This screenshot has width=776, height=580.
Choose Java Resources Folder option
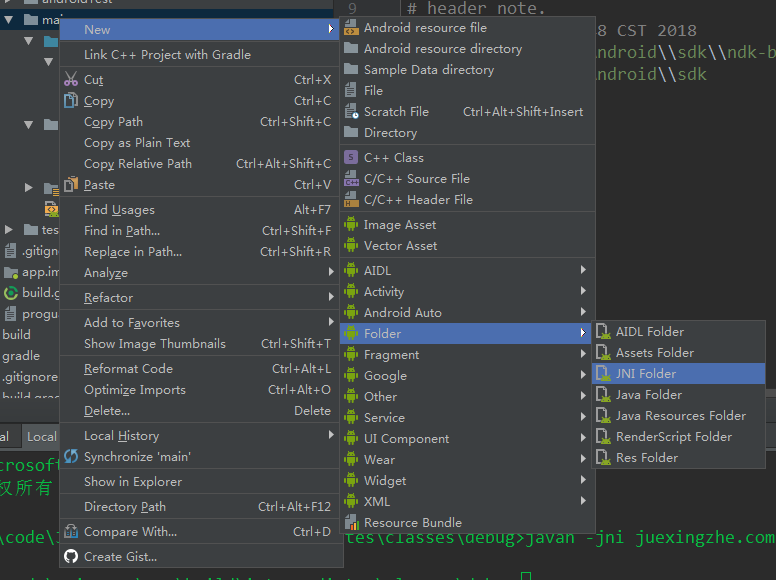point(679,416)
